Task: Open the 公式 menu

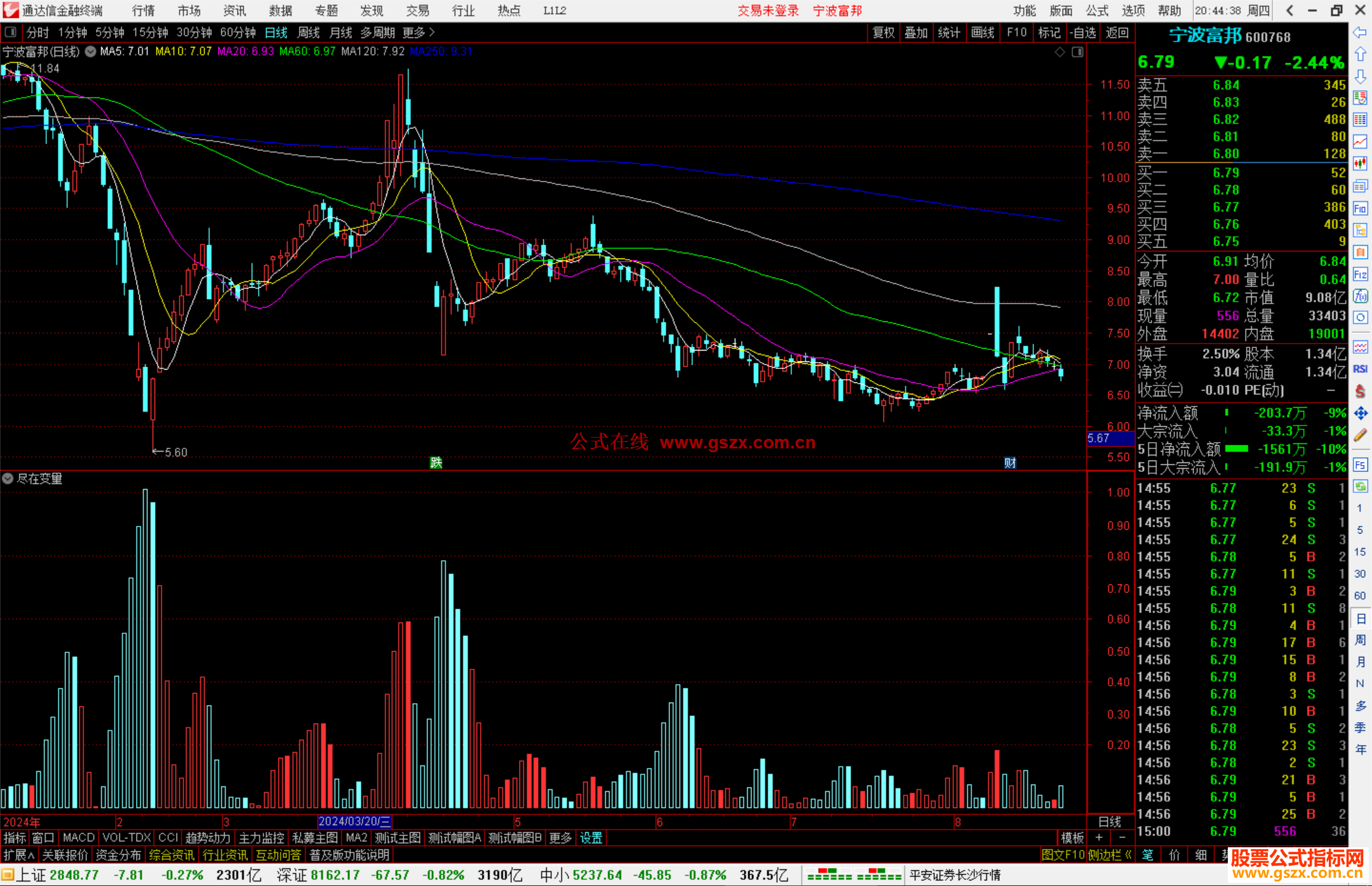Action: (1097, 11)
